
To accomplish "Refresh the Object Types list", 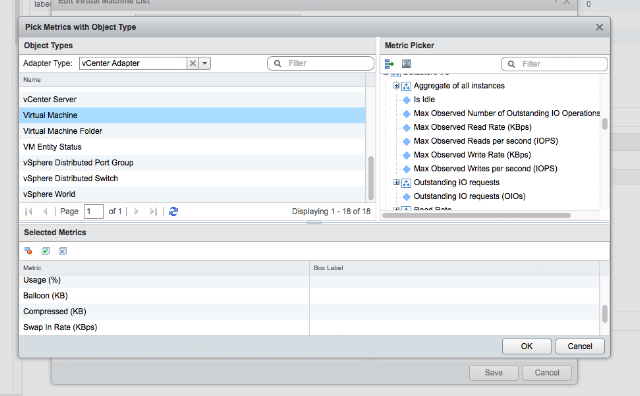I will pyautogui.click(x=173, y=211).
